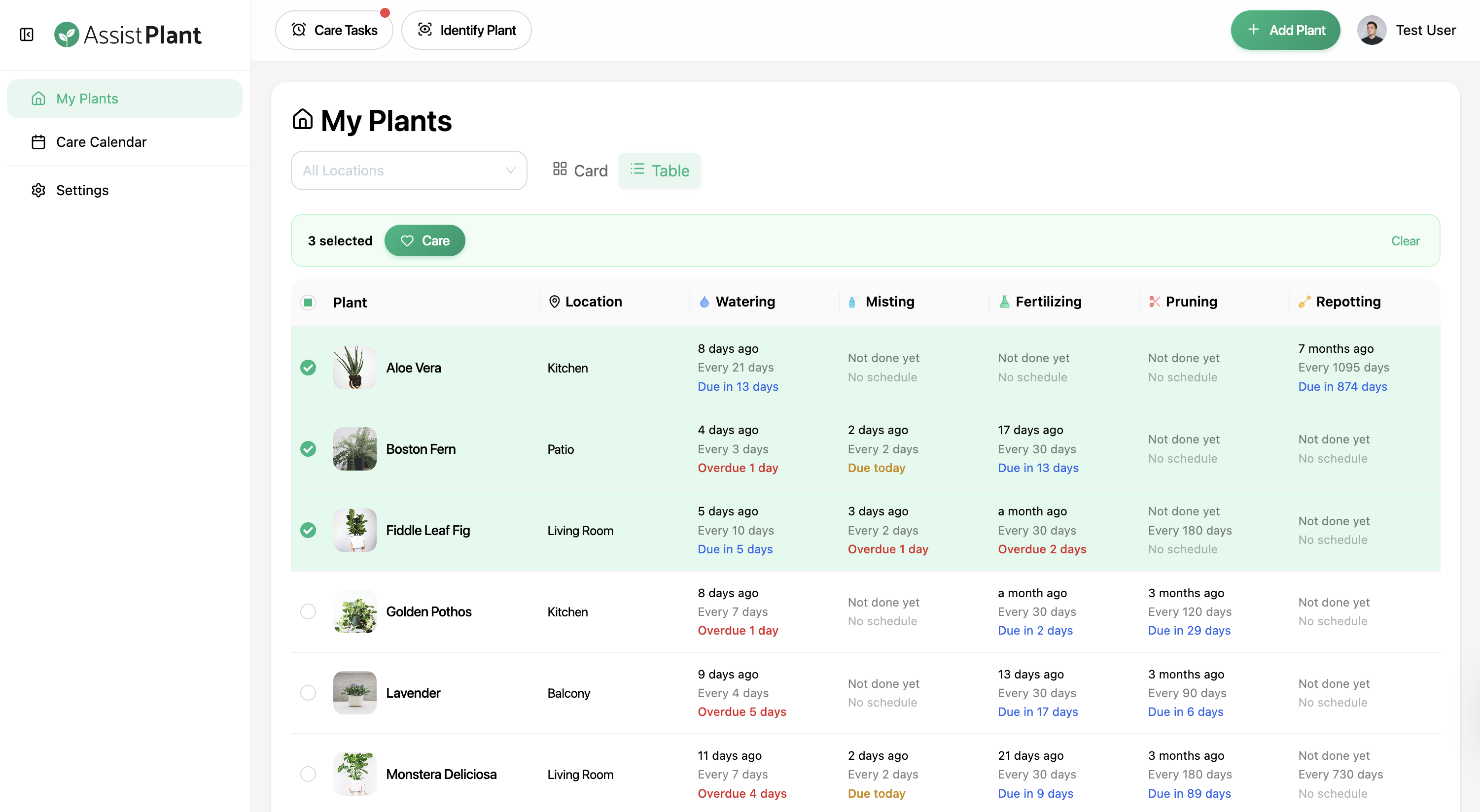Click Boston Fern's Patio location cell
Viewport: 1480px width, 812px height.
coord(560,449)
